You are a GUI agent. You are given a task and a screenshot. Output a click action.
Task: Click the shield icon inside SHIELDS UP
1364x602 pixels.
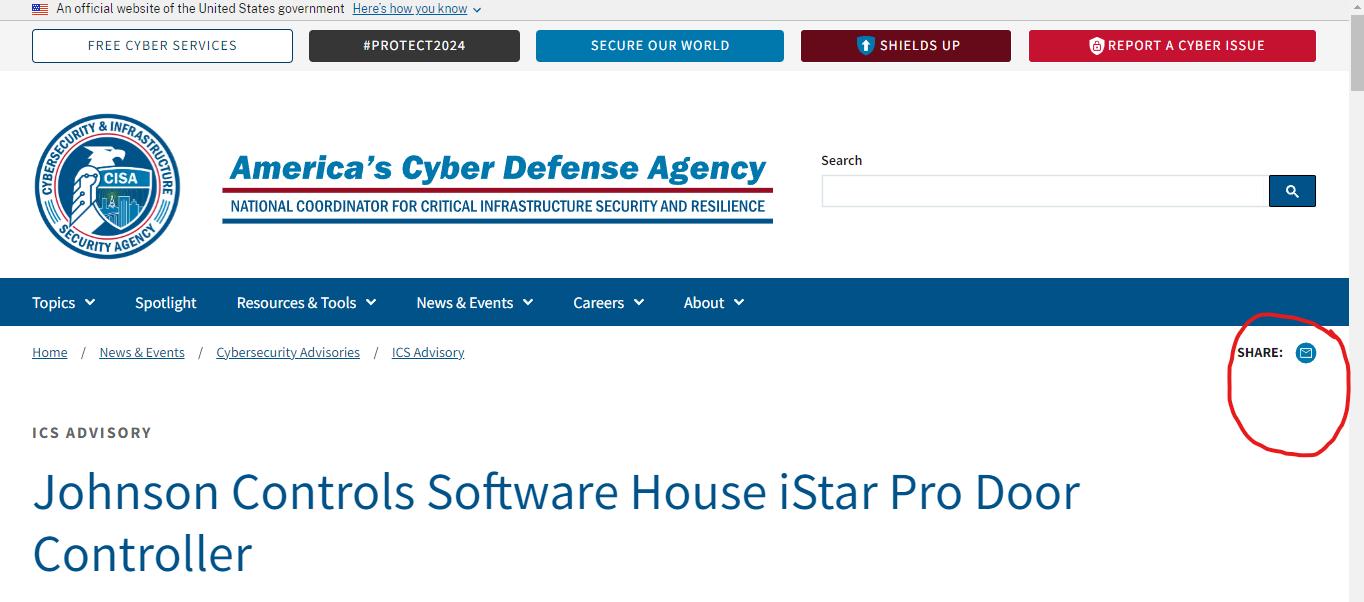866,45
